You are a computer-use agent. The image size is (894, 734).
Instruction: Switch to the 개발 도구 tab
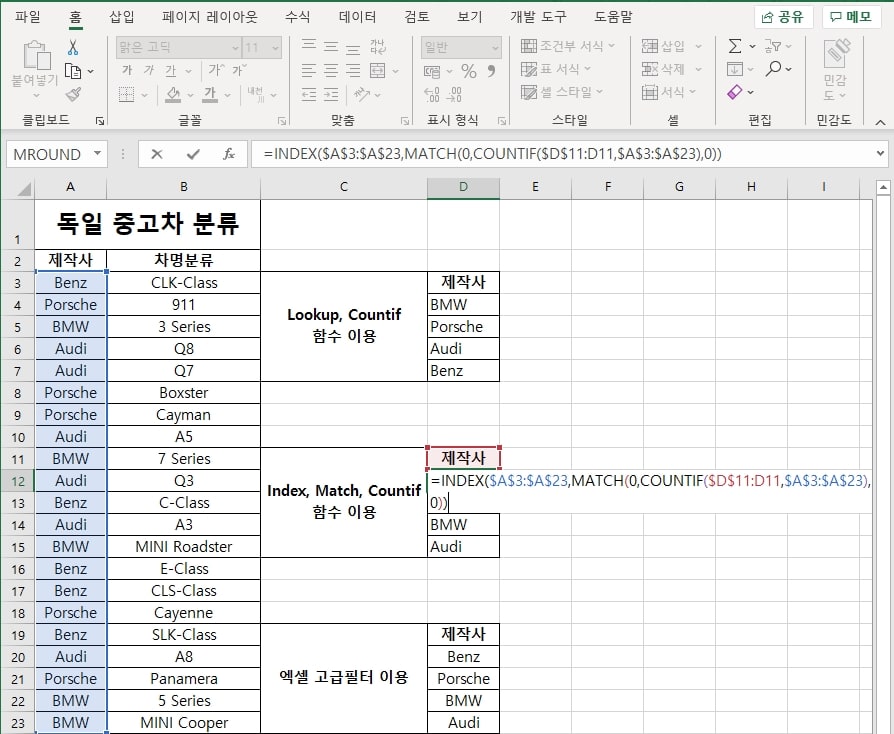click(x=538, y=17)
